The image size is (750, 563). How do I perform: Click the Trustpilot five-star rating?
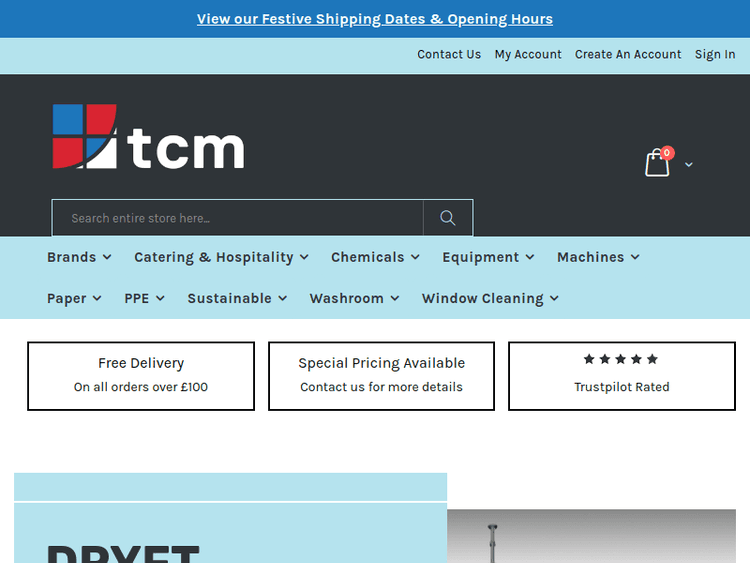click(621, 359)
